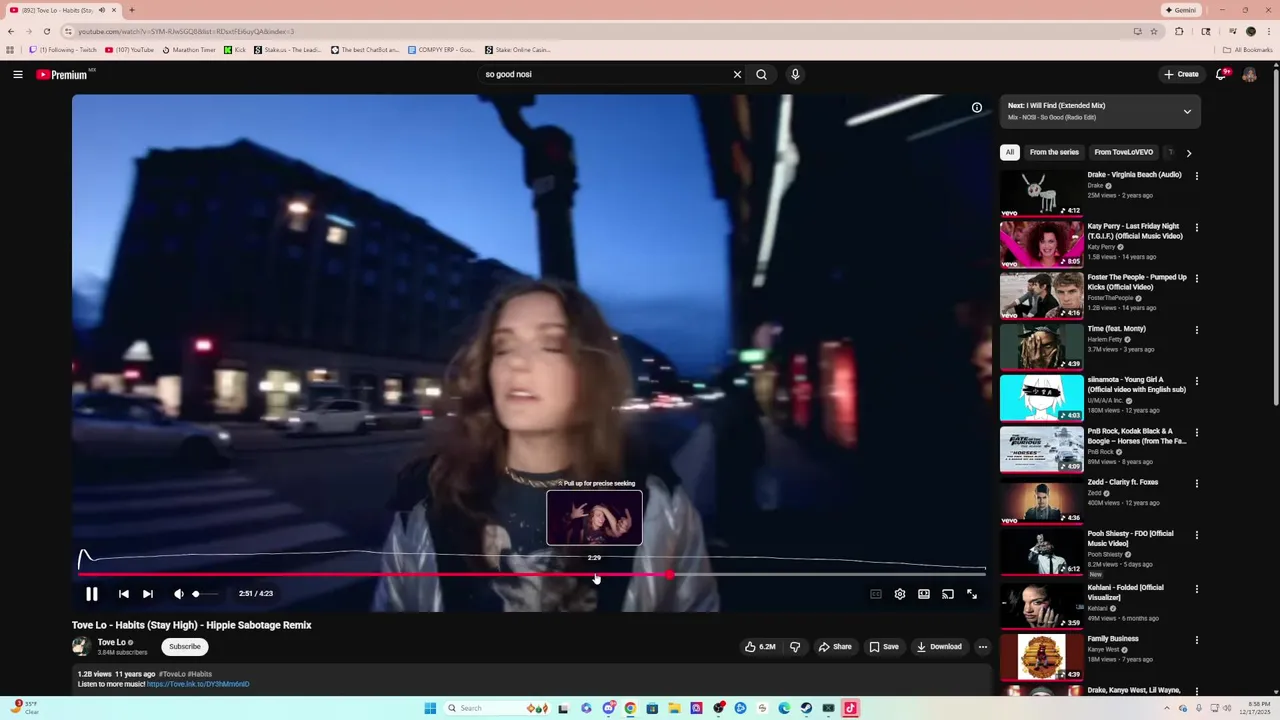Go back in Chrome
Screen dimensions: 1280x720
[11, 31]
